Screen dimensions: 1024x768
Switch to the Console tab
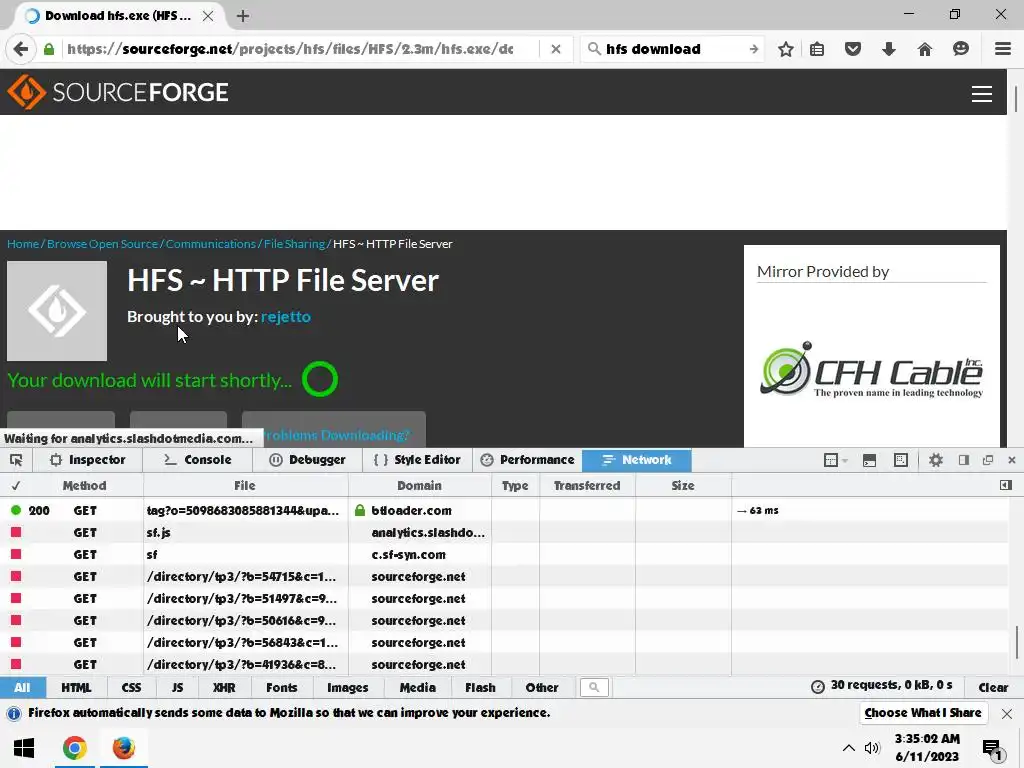click(x=197, y=460)
